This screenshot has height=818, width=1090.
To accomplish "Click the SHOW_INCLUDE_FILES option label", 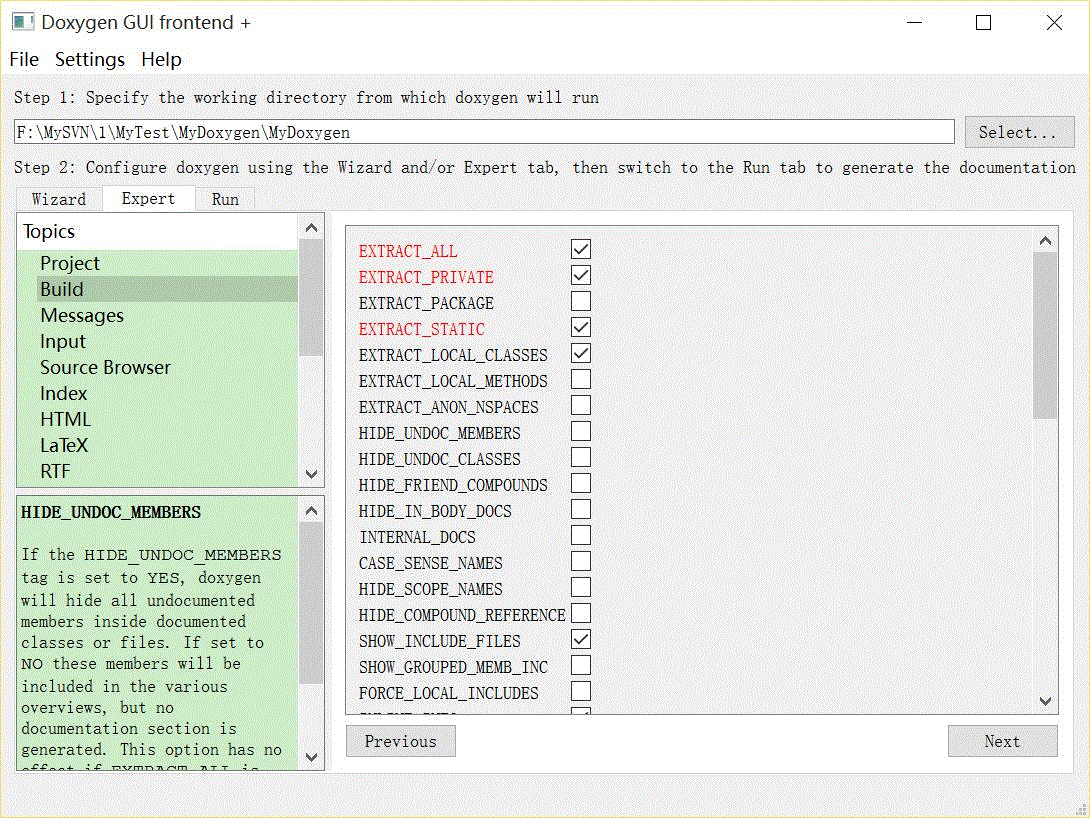I will point(439,641).
